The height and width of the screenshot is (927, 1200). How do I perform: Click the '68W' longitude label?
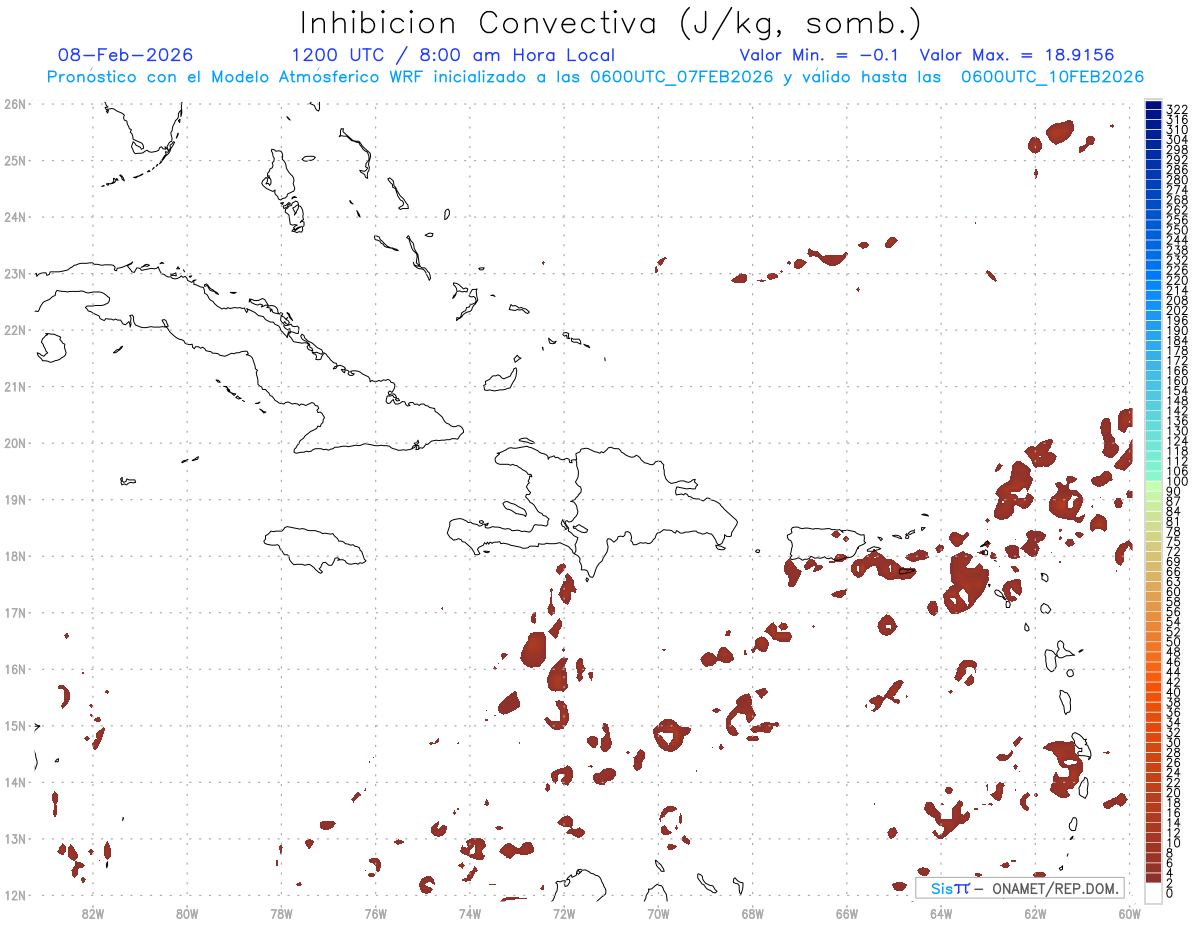click(x=753, y=913)
